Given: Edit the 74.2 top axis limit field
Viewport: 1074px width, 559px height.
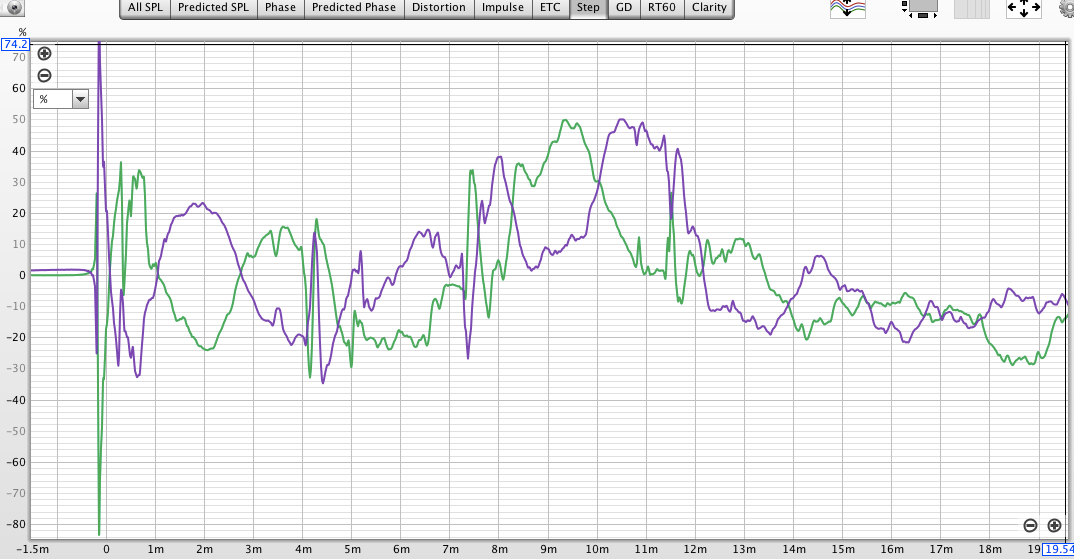Looking at the screenshot, I should tap(15, 45).
